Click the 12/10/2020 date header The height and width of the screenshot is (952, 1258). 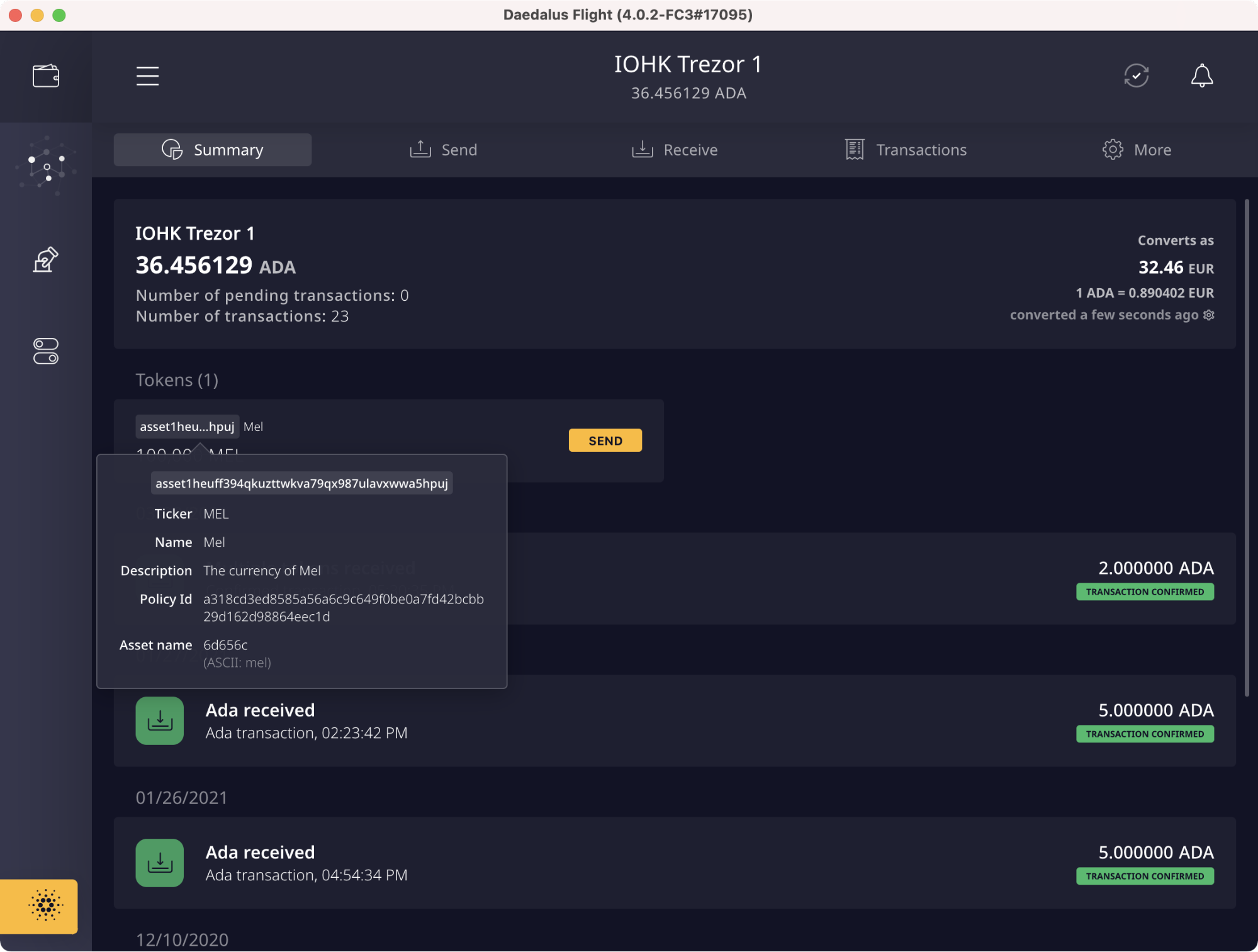pyautogui.click(x=182, y=940)
